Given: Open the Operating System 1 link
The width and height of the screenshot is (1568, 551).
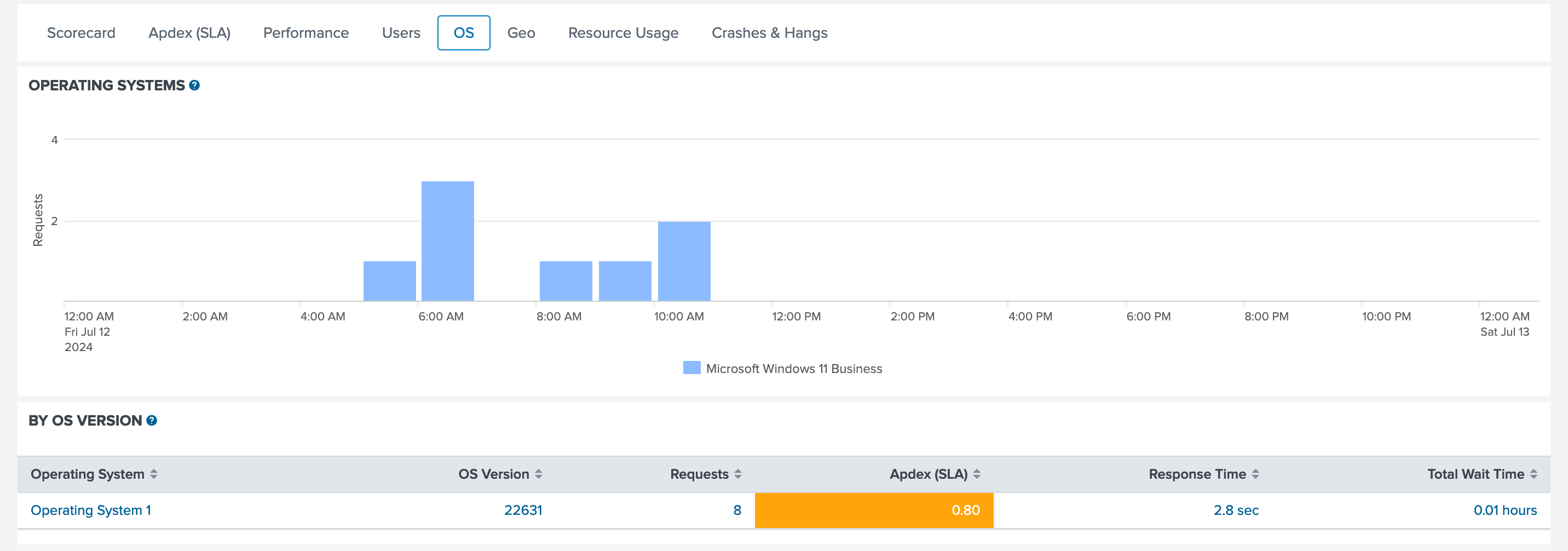Looking at the screenshot, I should tap(91, 510).
